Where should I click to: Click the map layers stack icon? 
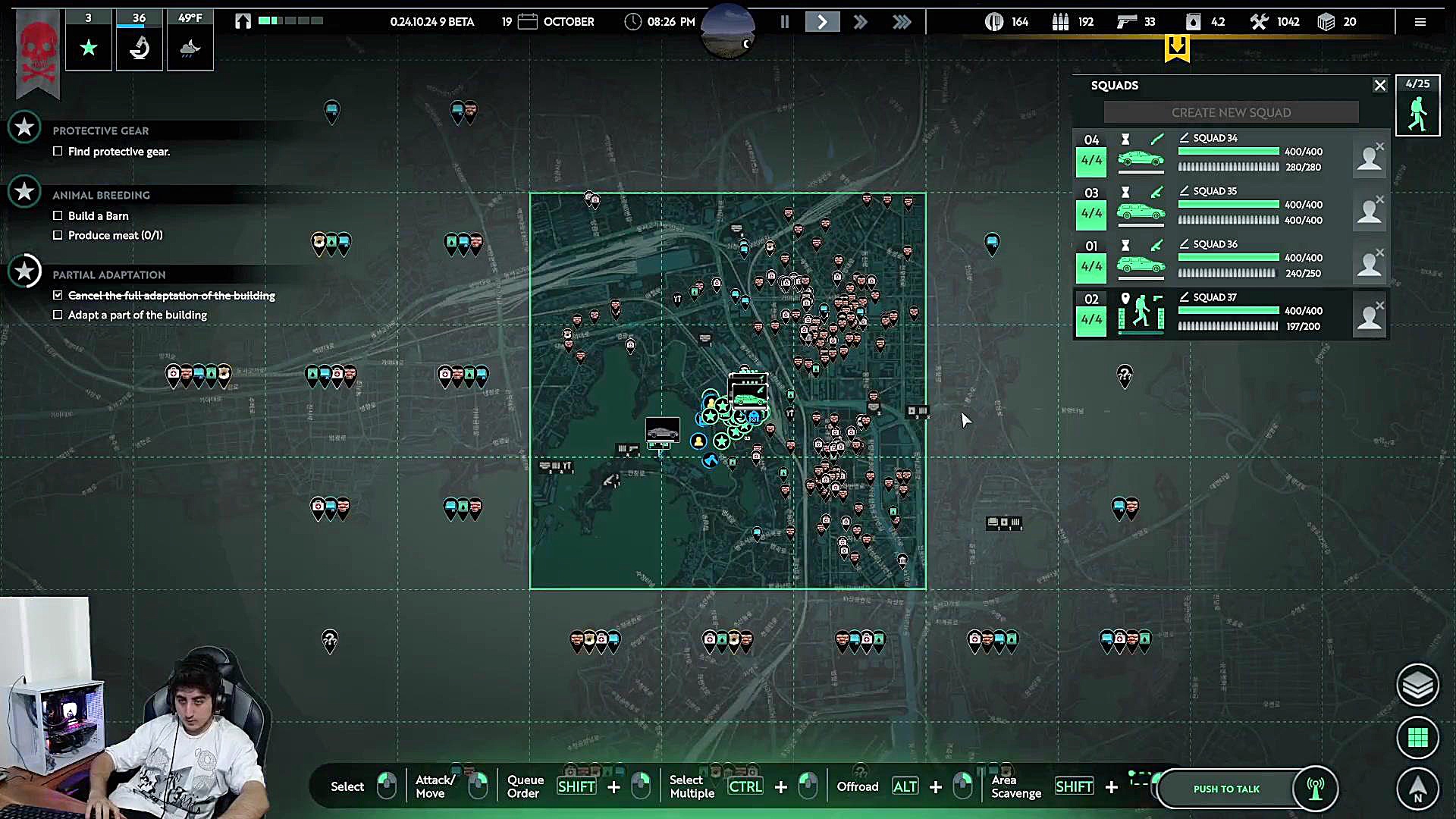coord(1417,685)
